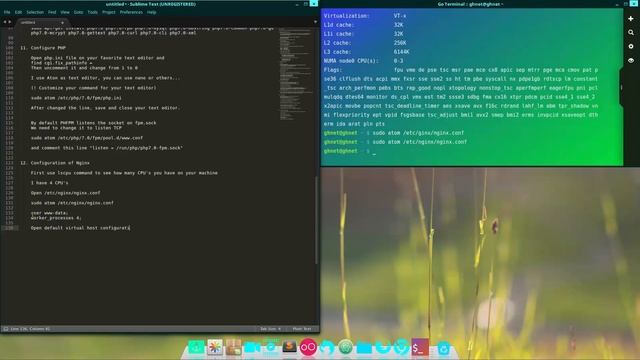Open the Find menu
This screenshot has width=640, height=360.
pyautogui.click(x=52, y=12)
